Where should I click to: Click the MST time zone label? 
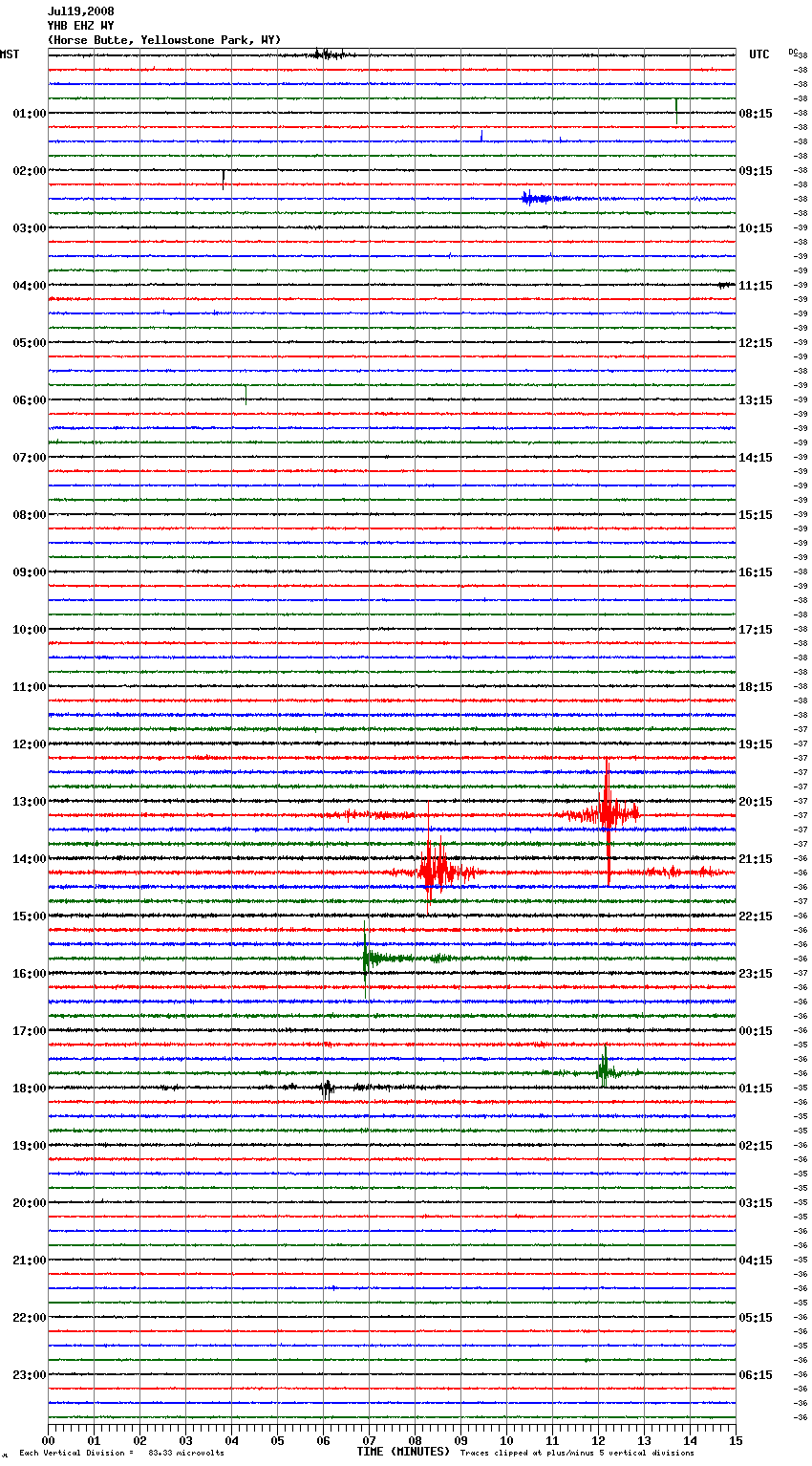(10, 54)
